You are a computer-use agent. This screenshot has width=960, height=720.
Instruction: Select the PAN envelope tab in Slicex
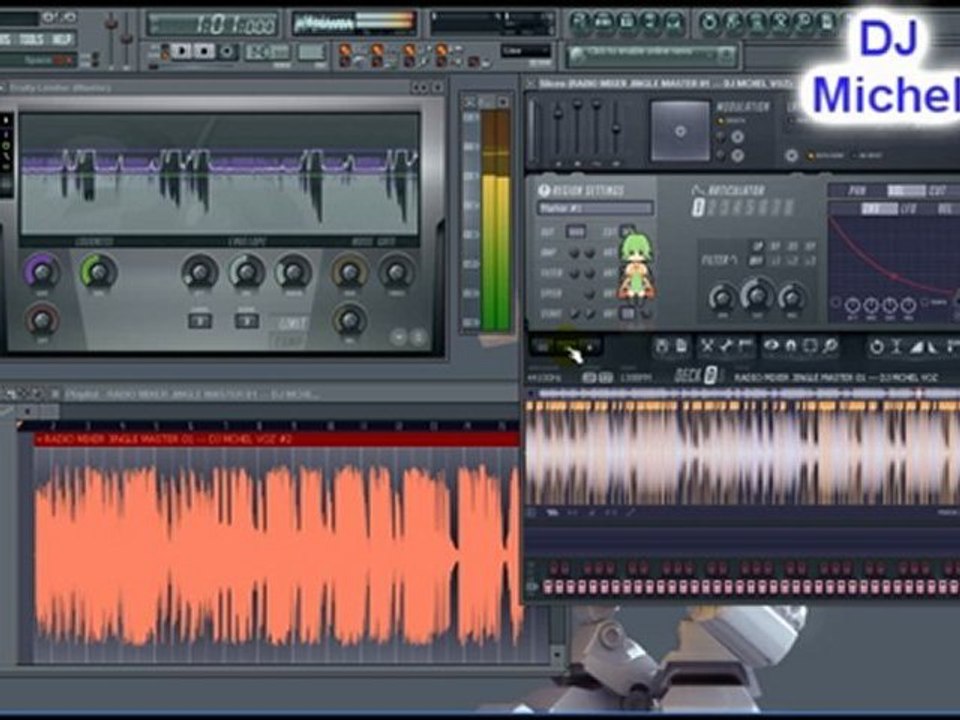(857, 191)
